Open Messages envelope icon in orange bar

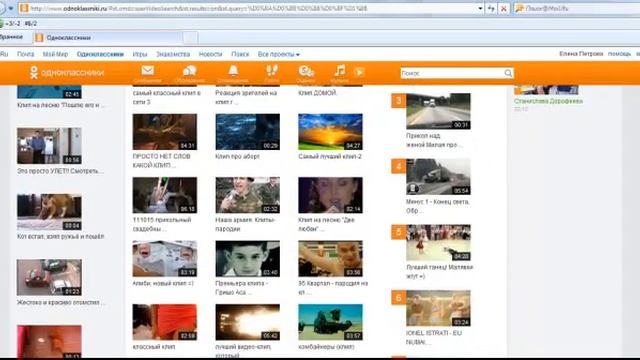148,71
